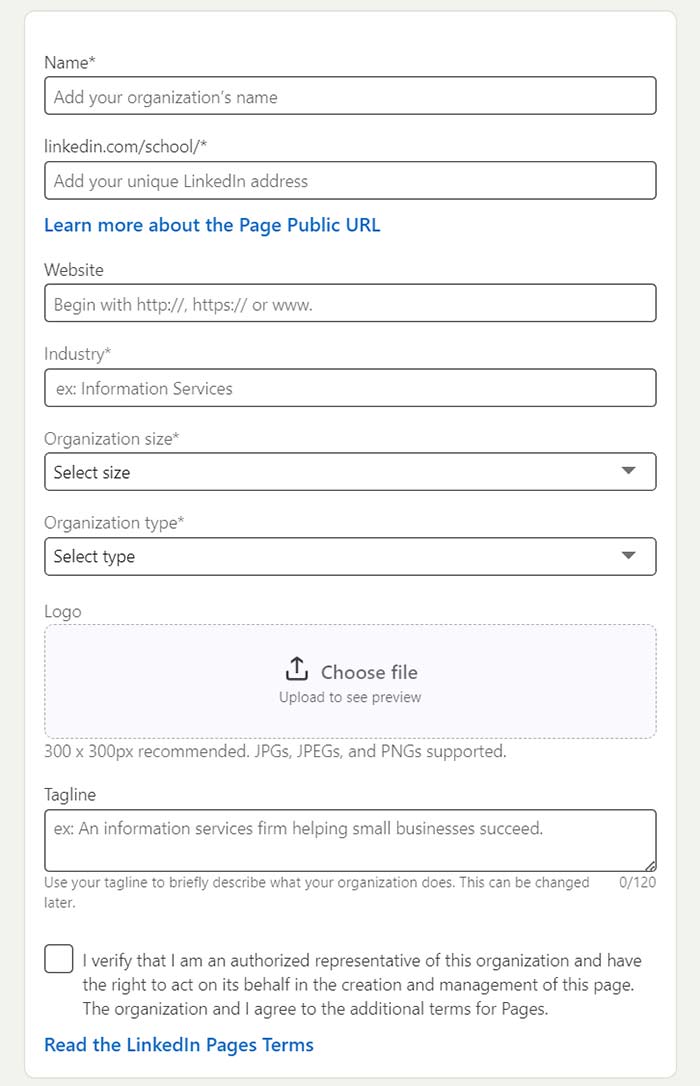Click the Industry input field
This screenshot has width=700, height=1086.
point(350,388)
